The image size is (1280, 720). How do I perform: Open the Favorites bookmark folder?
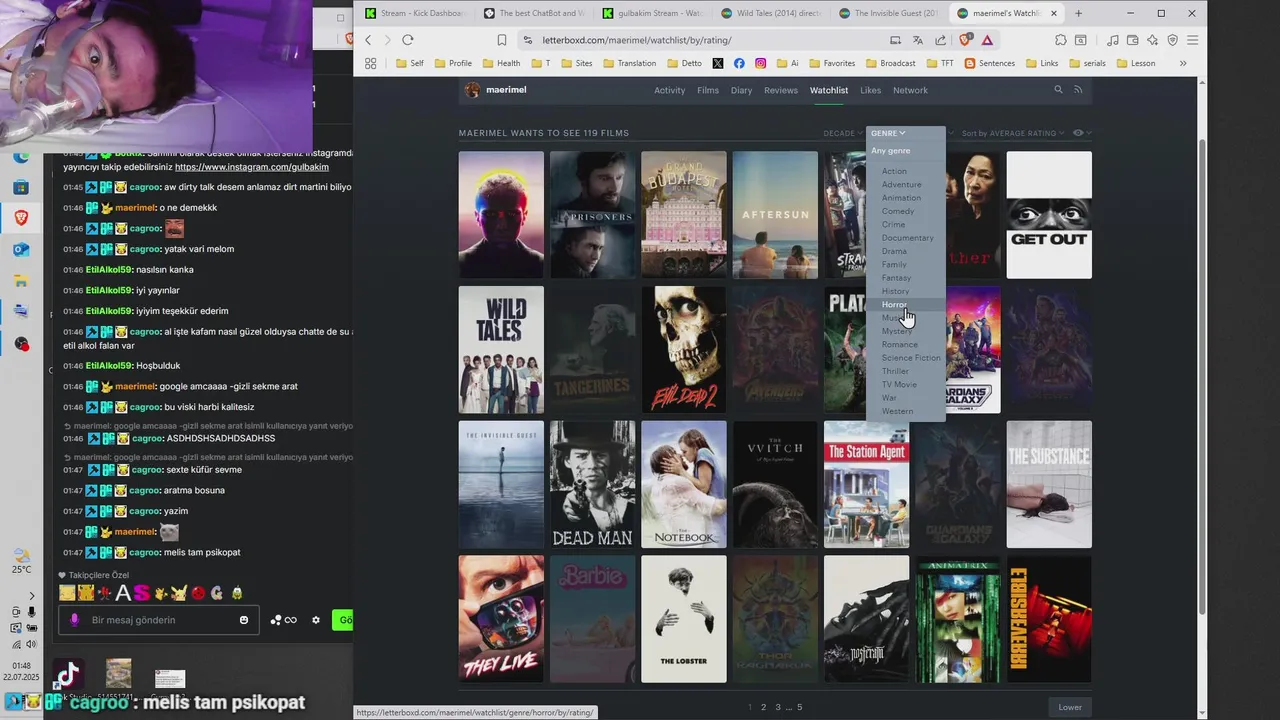[x=832, y=63]
